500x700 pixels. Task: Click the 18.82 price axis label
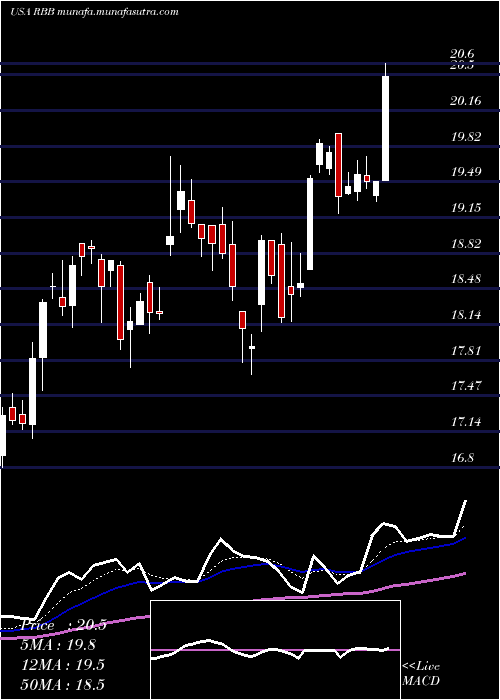(466, 244)
